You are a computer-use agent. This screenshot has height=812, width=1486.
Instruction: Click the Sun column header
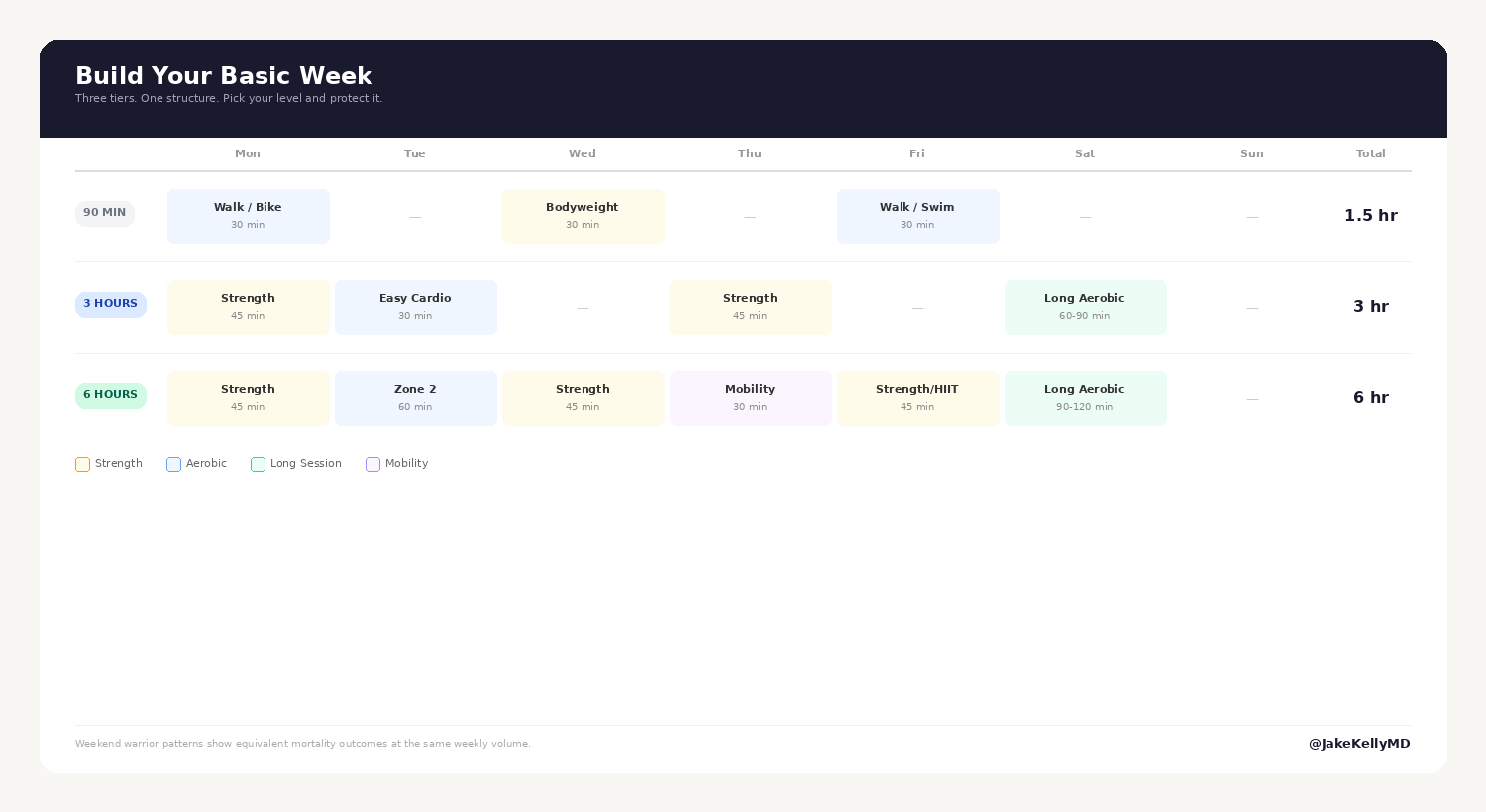pyautogui.click(x=1252, y=153)
